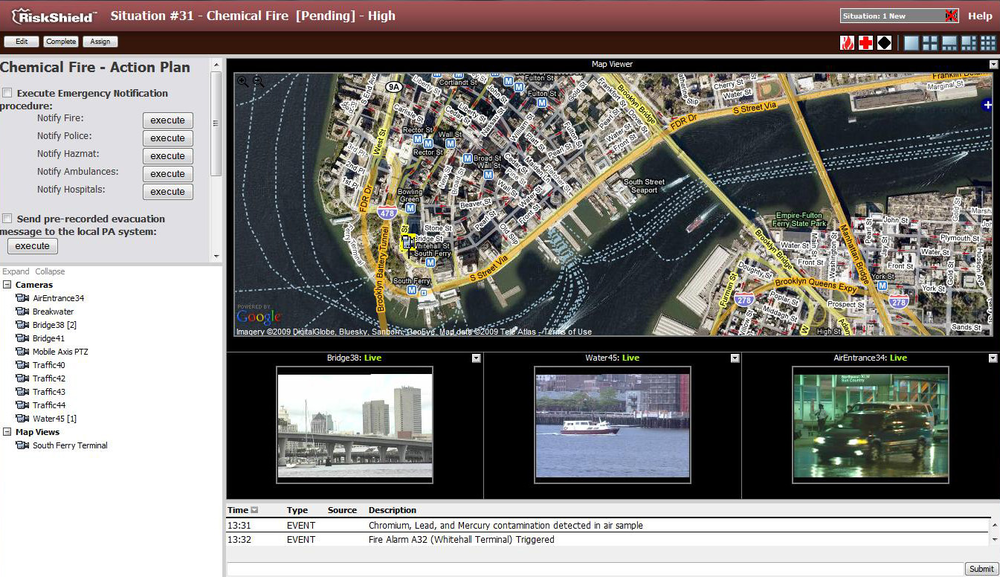Click the black diamond hazmat icon

pos(884,43)
